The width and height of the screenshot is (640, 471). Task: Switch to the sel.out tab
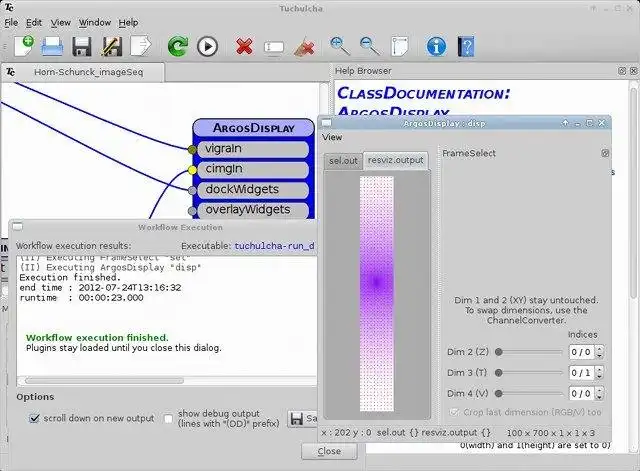click(x=343, y=161)
